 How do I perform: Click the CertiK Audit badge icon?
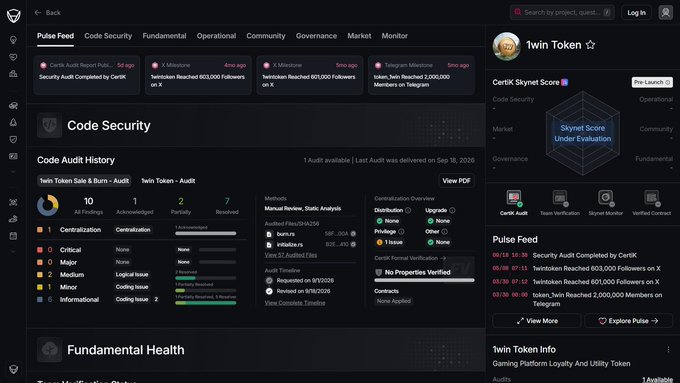pyautogui.click(x=514, y=198)
